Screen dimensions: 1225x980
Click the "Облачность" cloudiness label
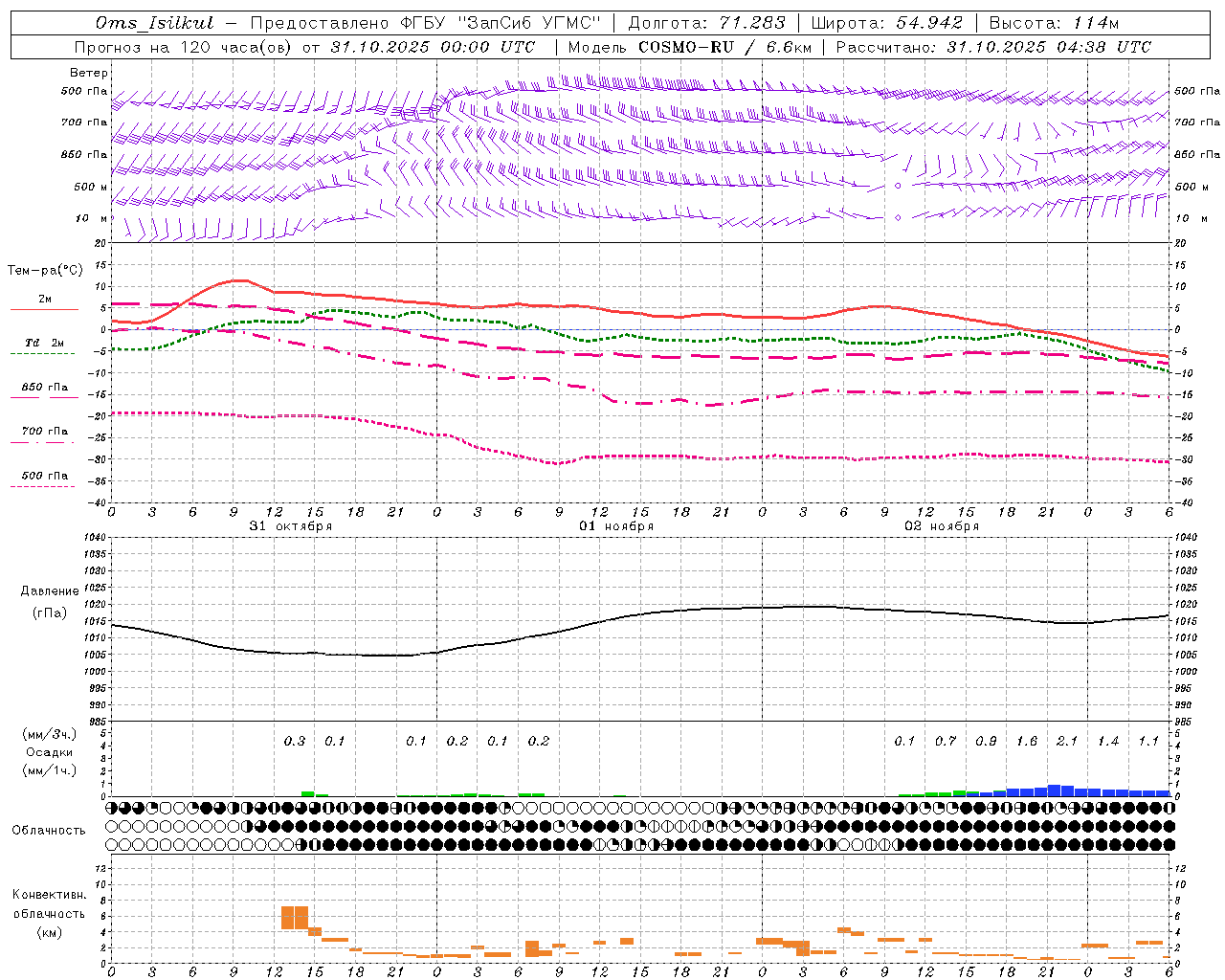tap(49, 831)
